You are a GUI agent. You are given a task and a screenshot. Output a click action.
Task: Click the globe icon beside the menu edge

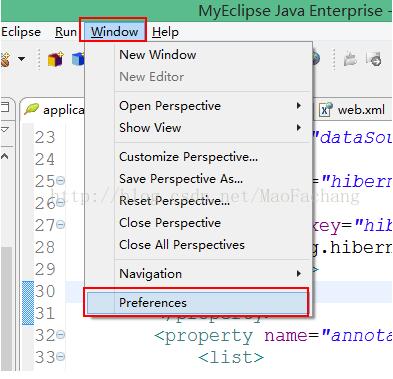point(316,59)
